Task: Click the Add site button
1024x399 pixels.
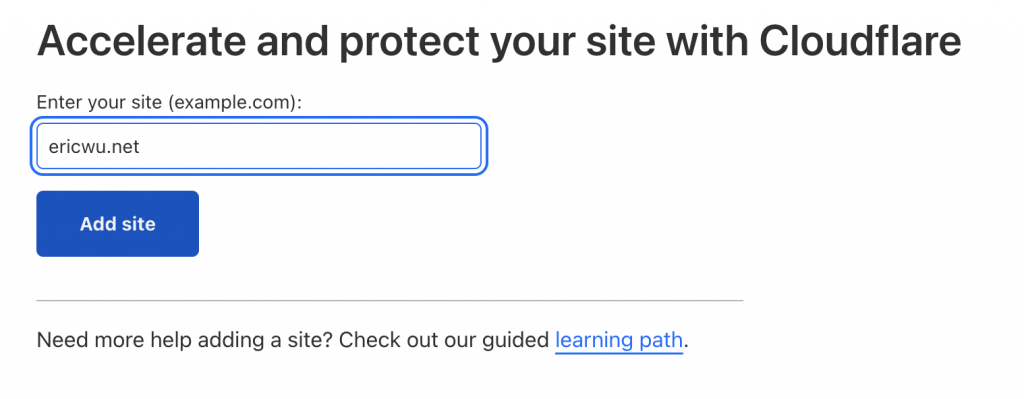Action: coord(118,224)
